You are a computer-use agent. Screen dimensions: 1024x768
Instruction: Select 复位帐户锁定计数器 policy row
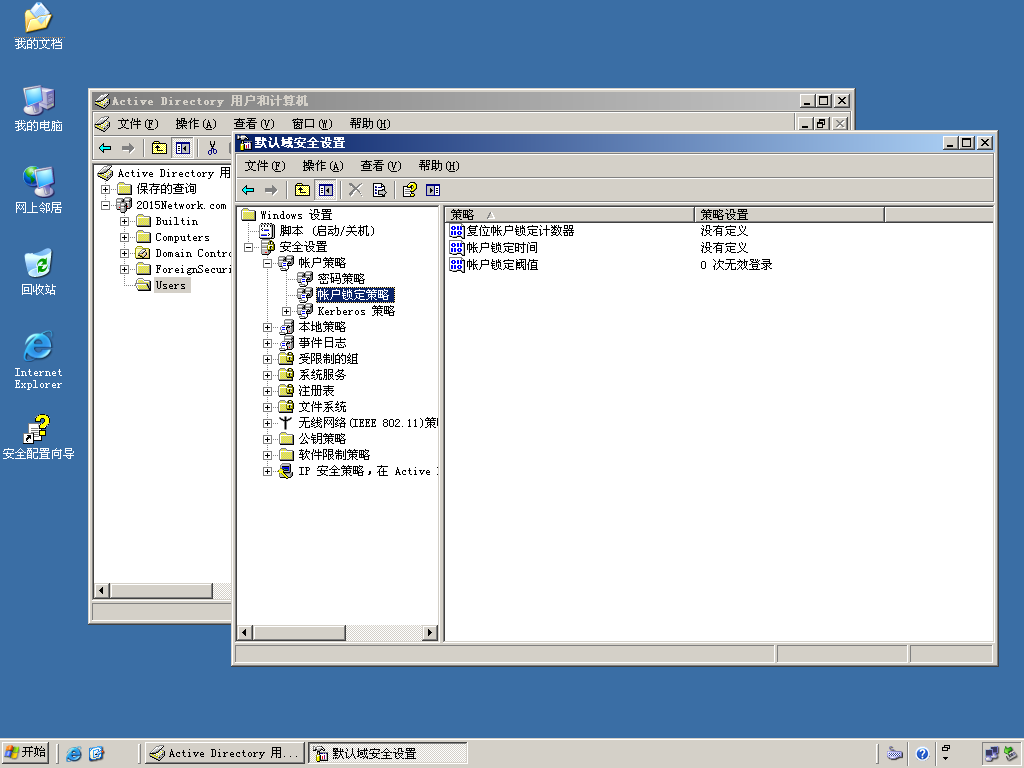coord(512,231)
